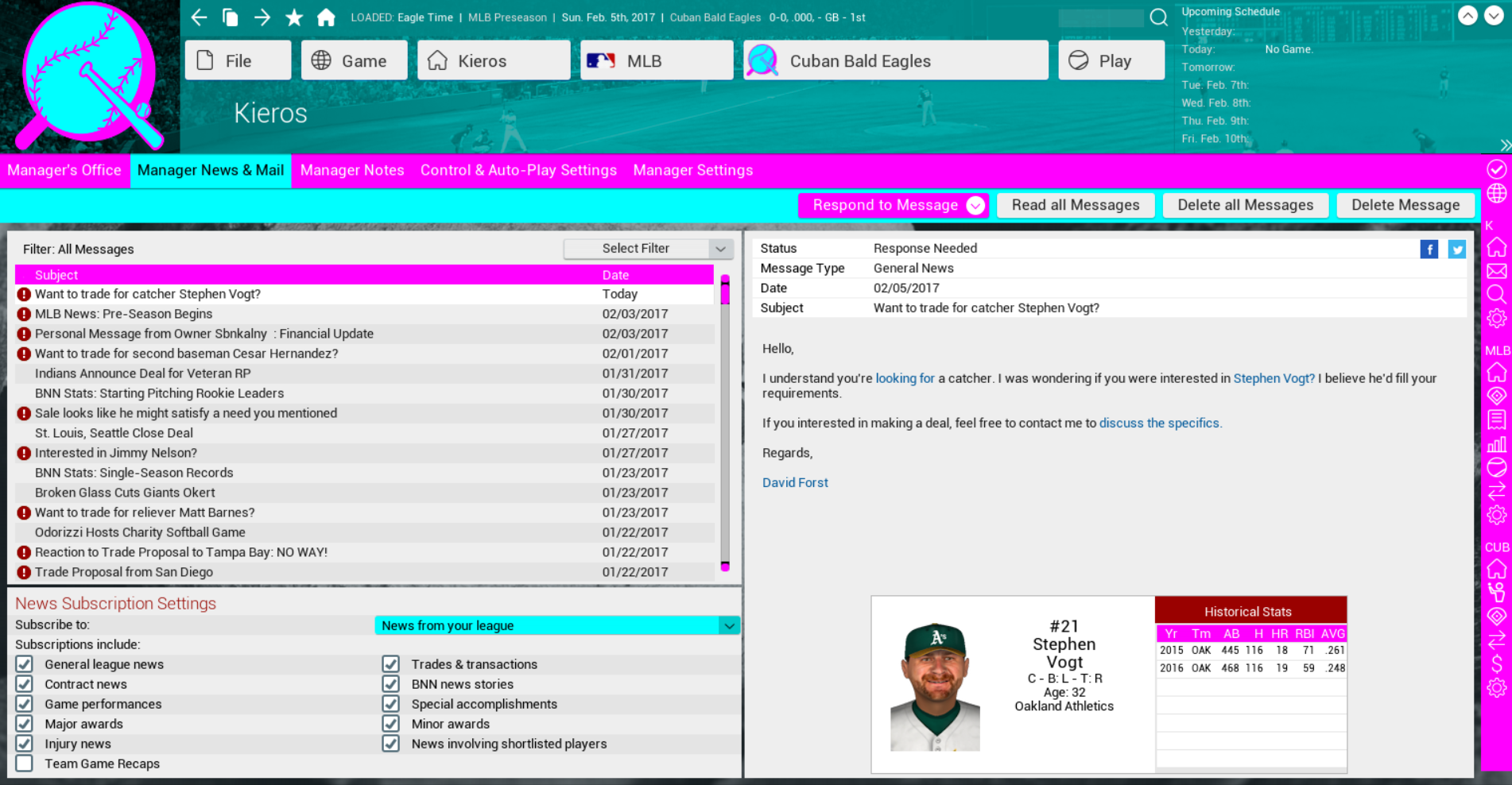This screenshot has height=785, width=1512.
Task: Click the MLB diamond field icon
Action: pos(1497,396)
